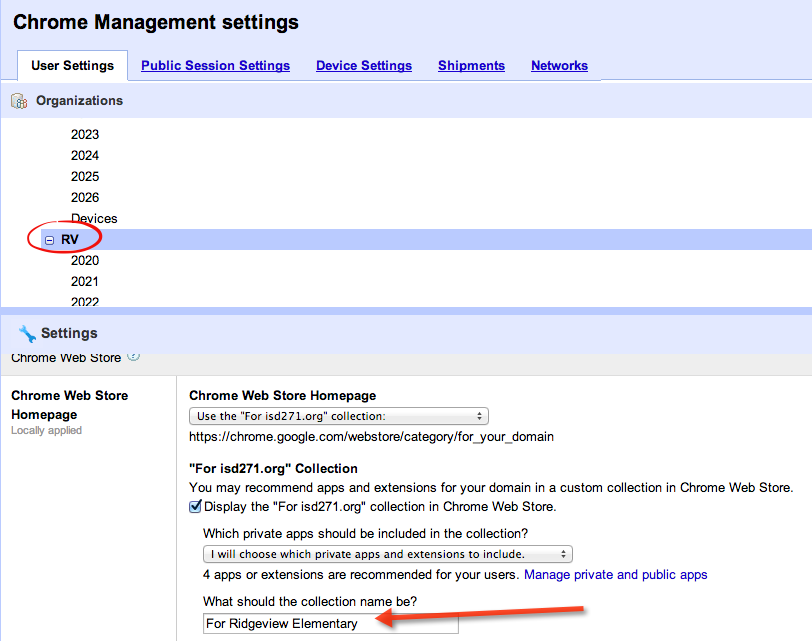Click the Chrome Management settings title
This screenshot has height=641, width=812.
point(156,22)
